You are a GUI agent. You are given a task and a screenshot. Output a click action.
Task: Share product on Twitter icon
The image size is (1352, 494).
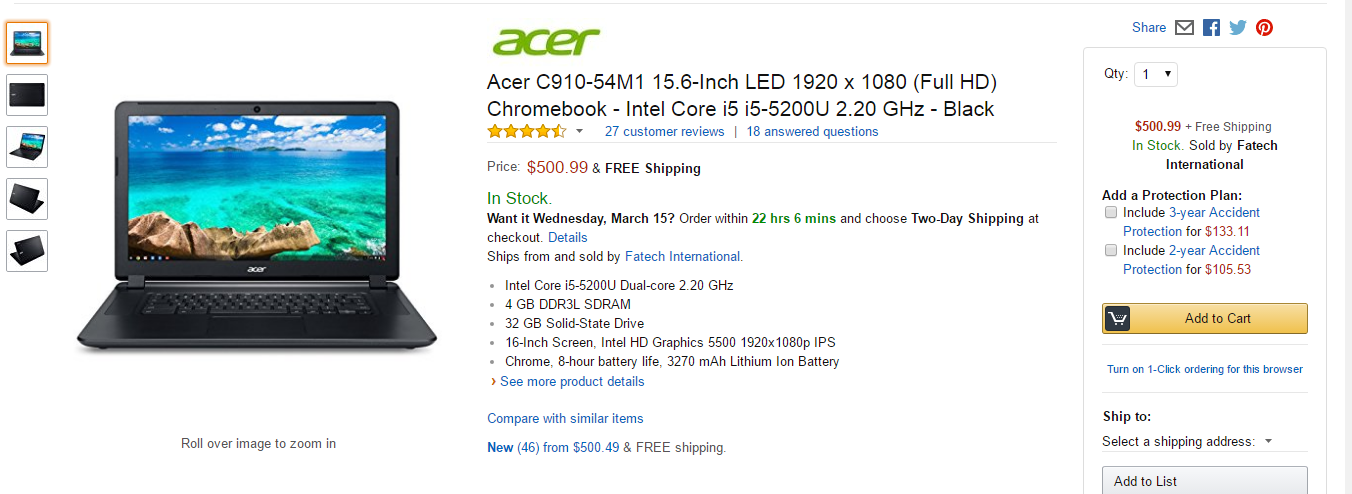tap(1238, 28)
